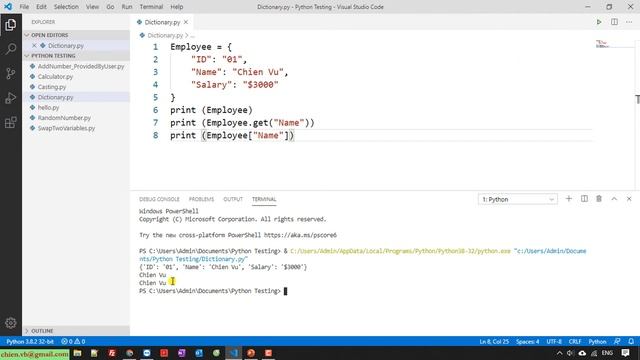Screen dimensions: 640x360
Task: Click the feedback icon in status bar
Action: tap(617, 341)
